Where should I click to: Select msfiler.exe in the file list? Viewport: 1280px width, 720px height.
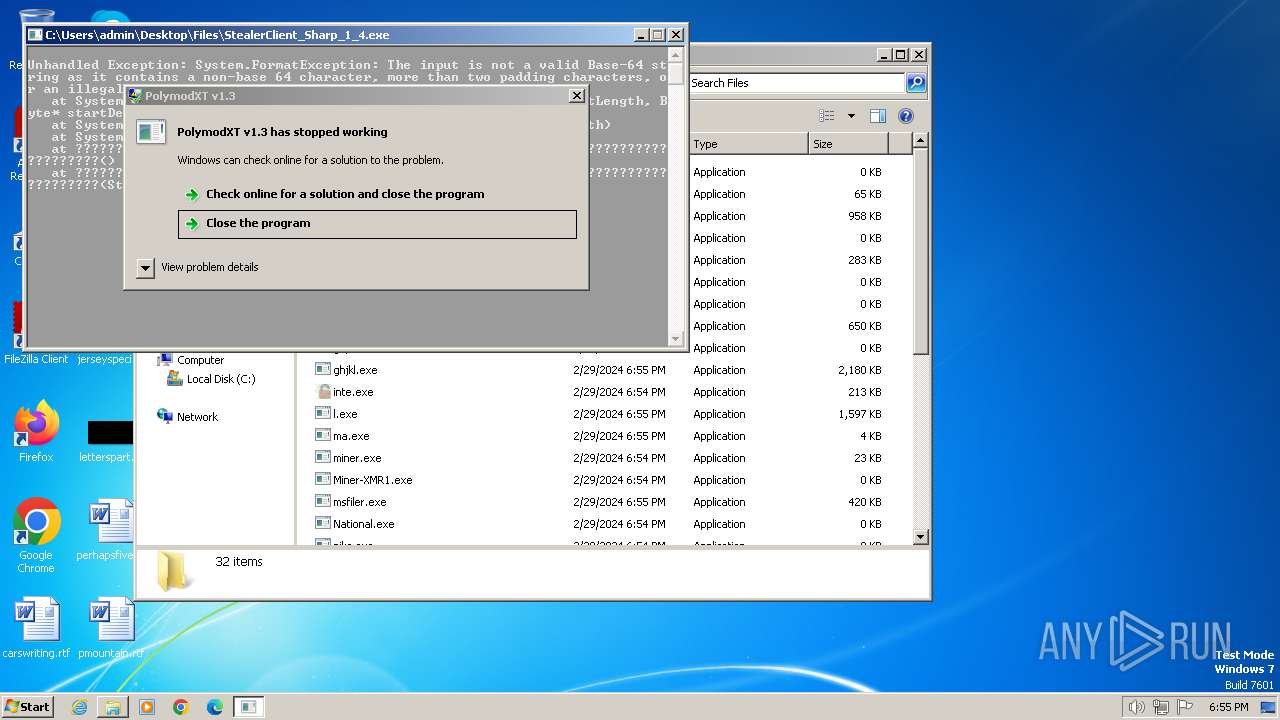coord(359,502)
